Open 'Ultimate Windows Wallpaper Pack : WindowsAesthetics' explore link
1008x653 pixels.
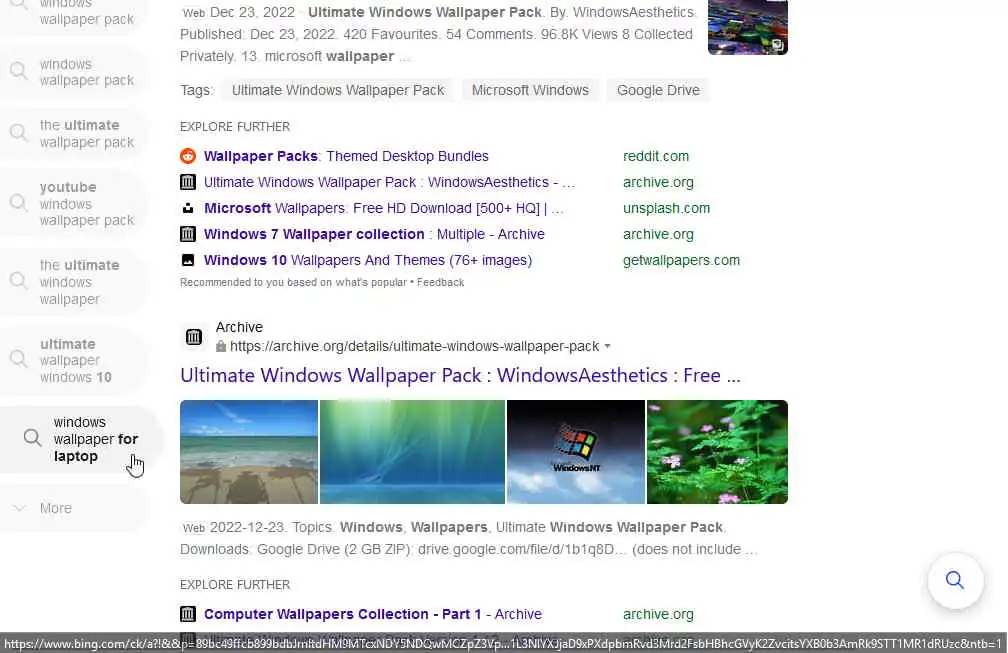[390, 182]
